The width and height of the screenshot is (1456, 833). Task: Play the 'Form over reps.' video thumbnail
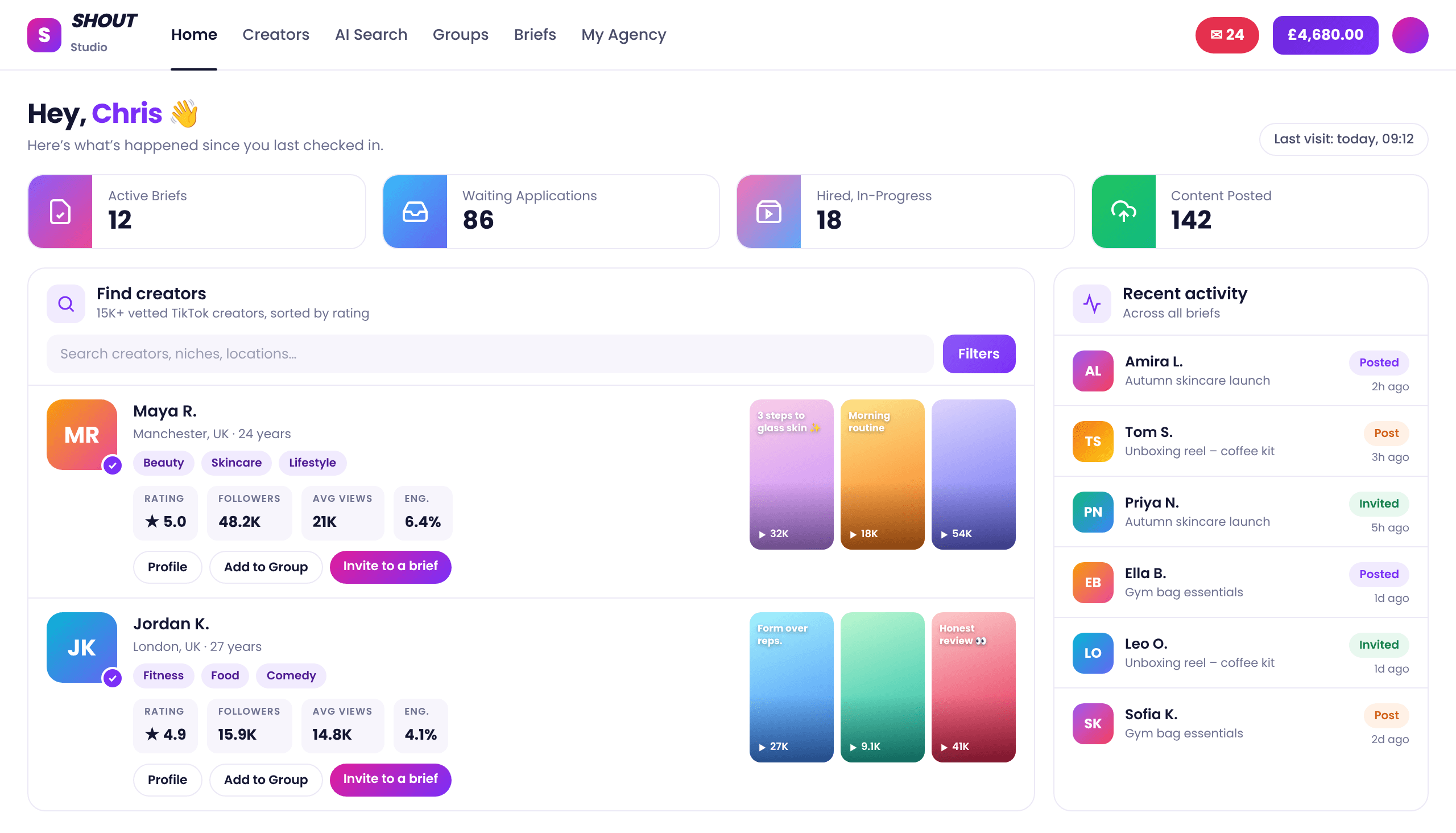[x=792, y=687]
